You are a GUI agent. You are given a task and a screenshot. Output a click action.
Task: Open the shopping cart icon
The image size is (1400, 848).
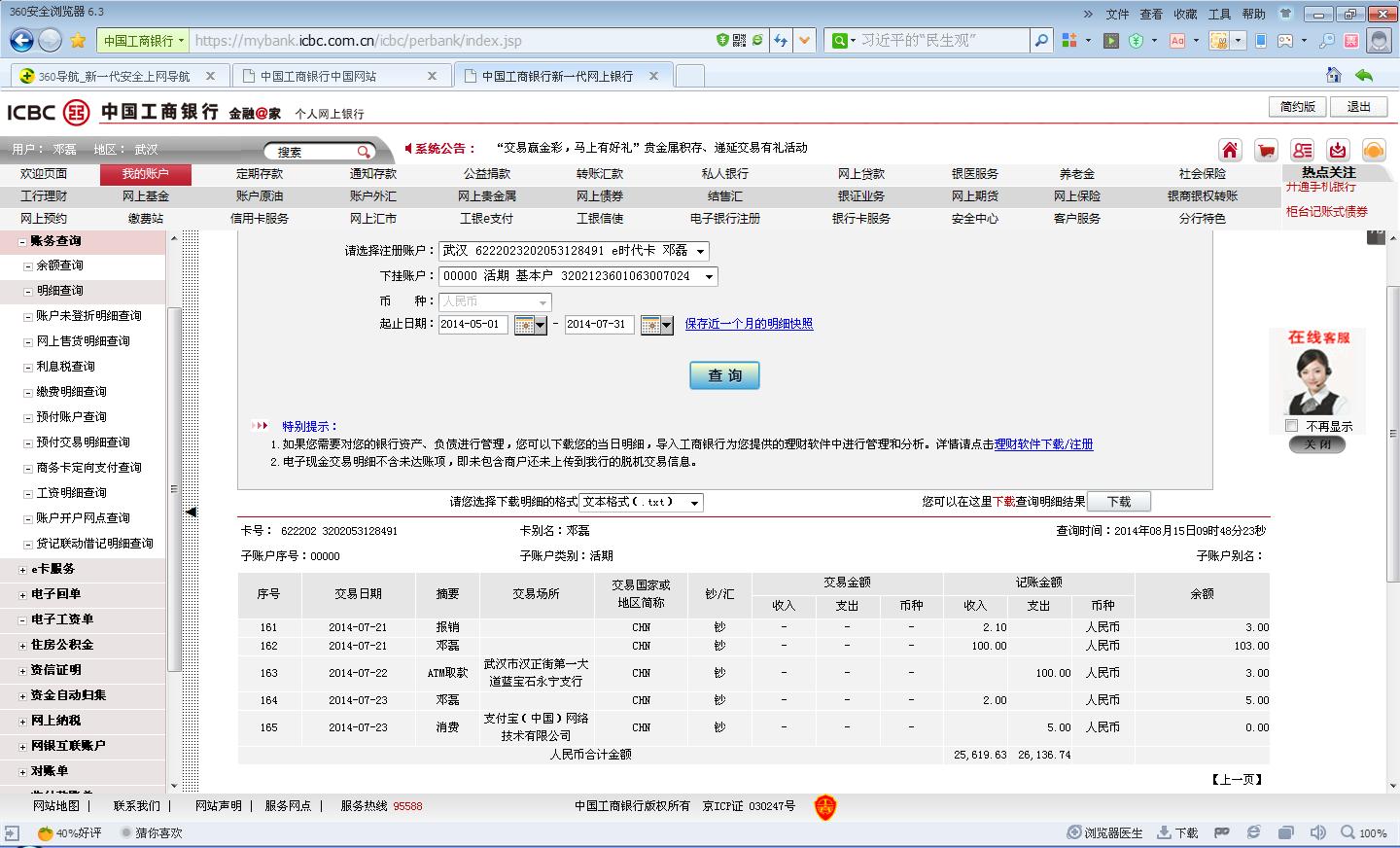(1266, 150)
